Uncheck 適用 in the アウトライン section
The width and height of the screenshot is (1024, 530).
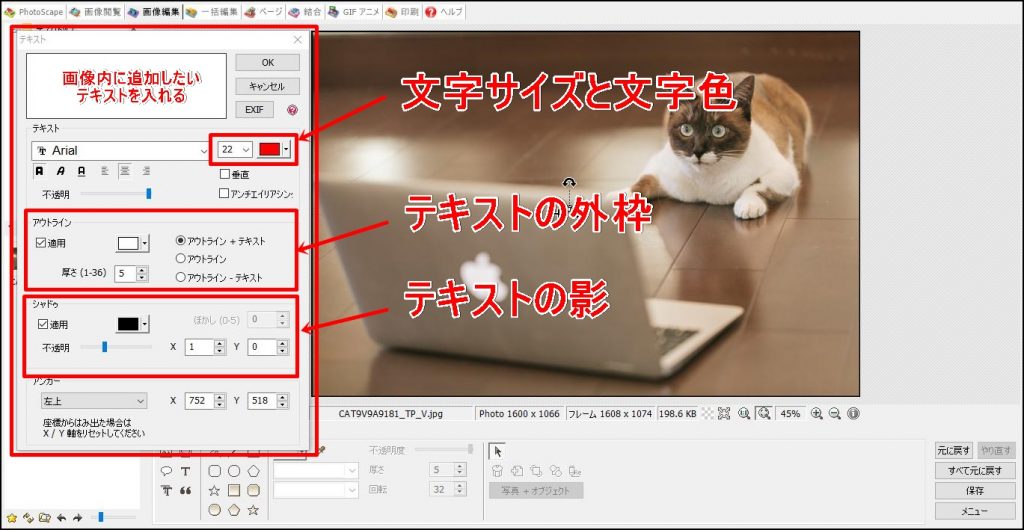(x=42, y=243)
